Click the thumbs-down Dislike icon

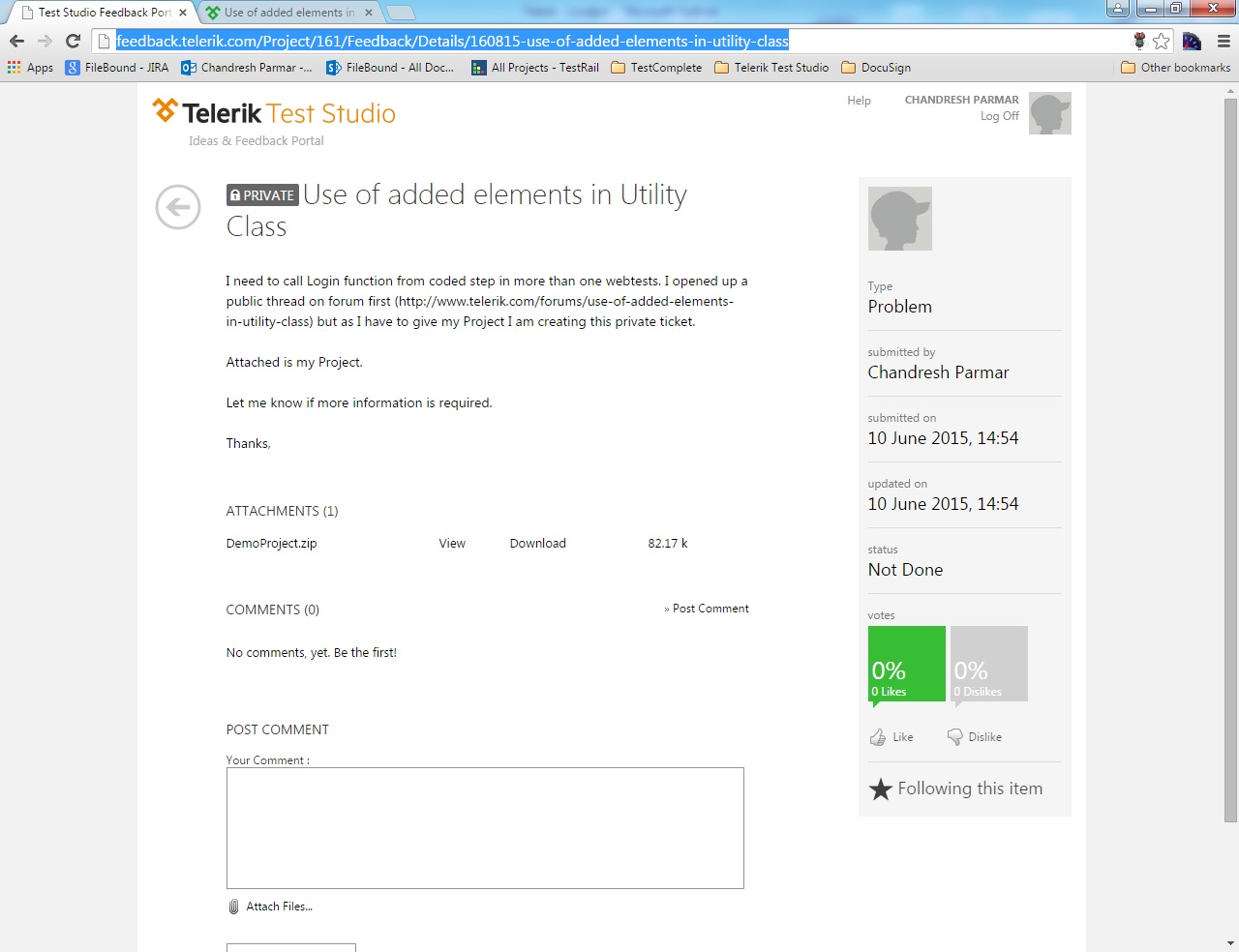click(955, 737)
